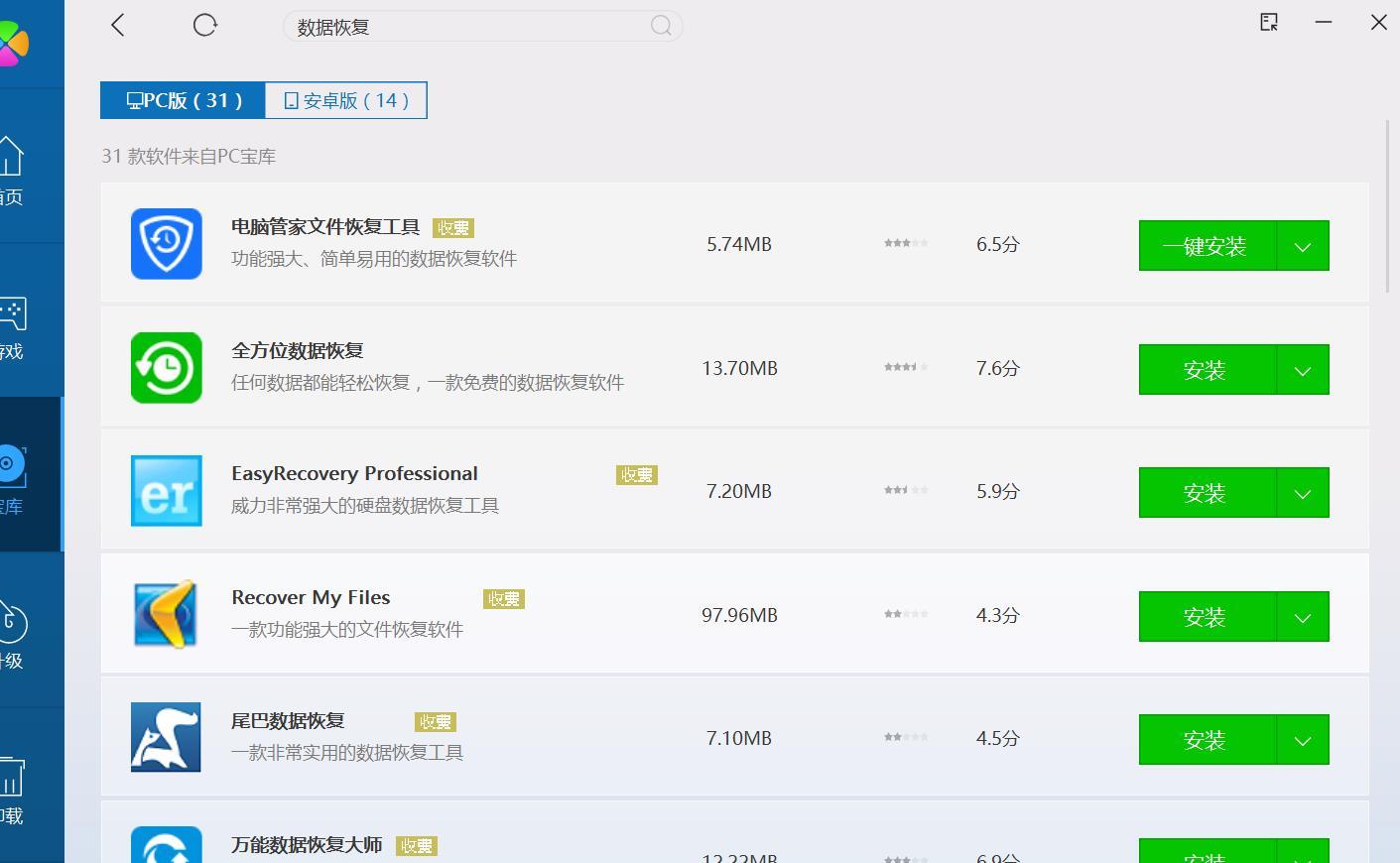The width and height of the screenshot is (1400, 863).
Task: Install 尾巴数据恢复
Action: click(1207, 740)
